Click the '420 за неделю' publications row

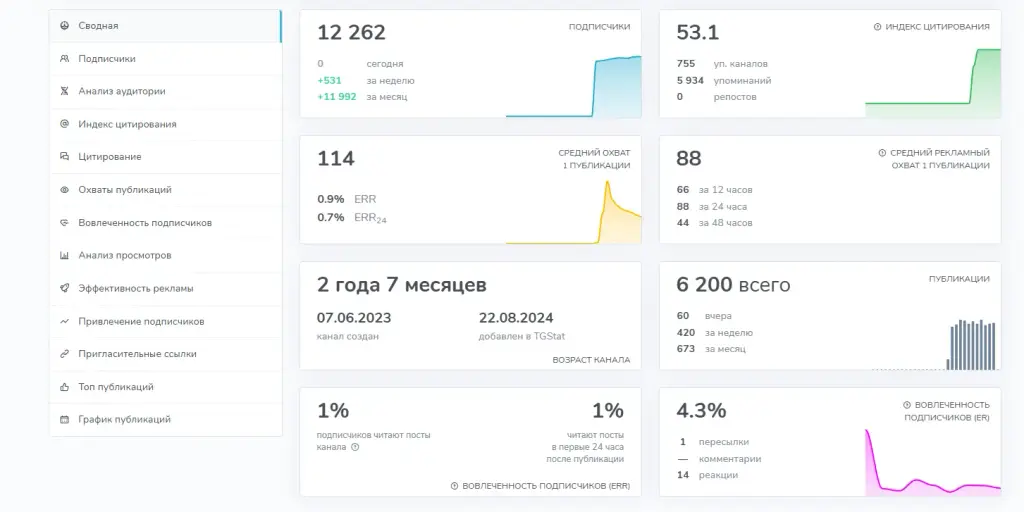[714, 333]
